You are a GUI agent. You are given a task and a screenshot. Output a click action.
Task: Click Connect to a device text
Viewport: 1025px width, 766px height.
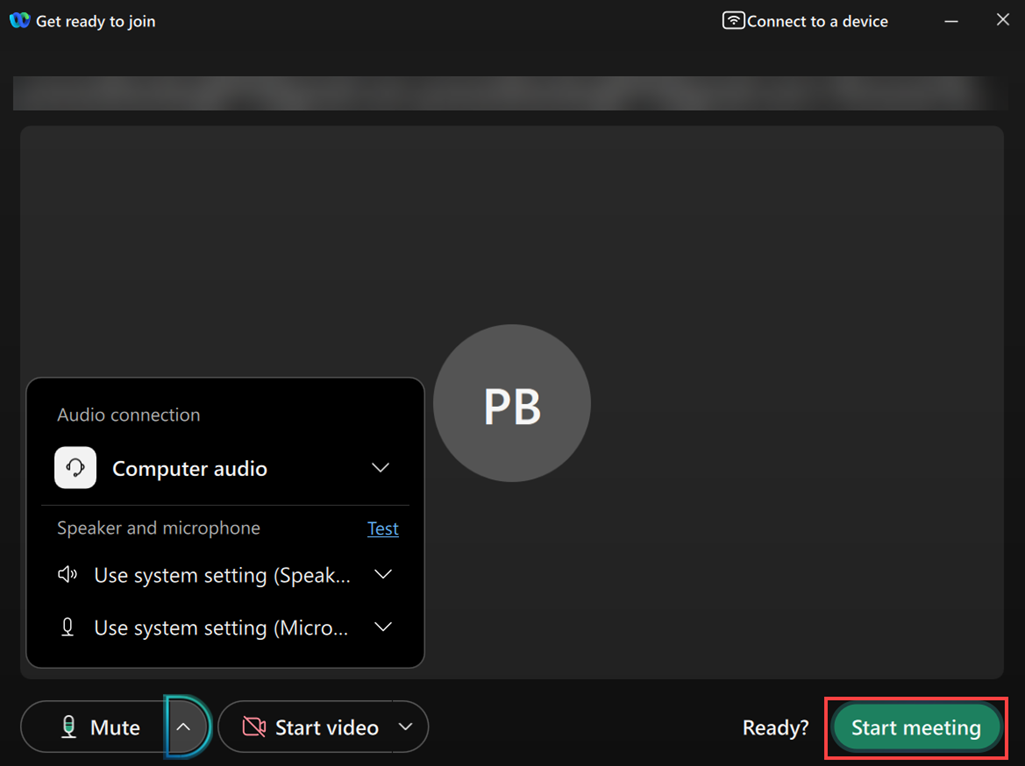point(817,21)
